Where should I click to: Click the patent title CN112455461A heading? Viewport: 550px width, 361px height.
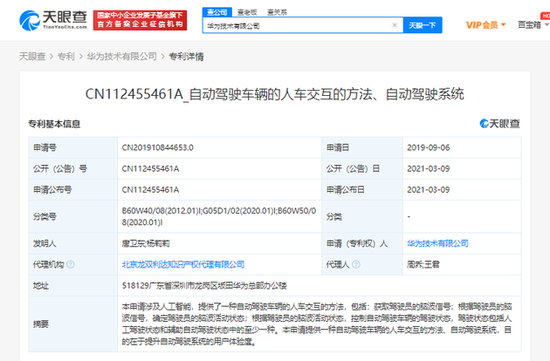tap(275, 94)
